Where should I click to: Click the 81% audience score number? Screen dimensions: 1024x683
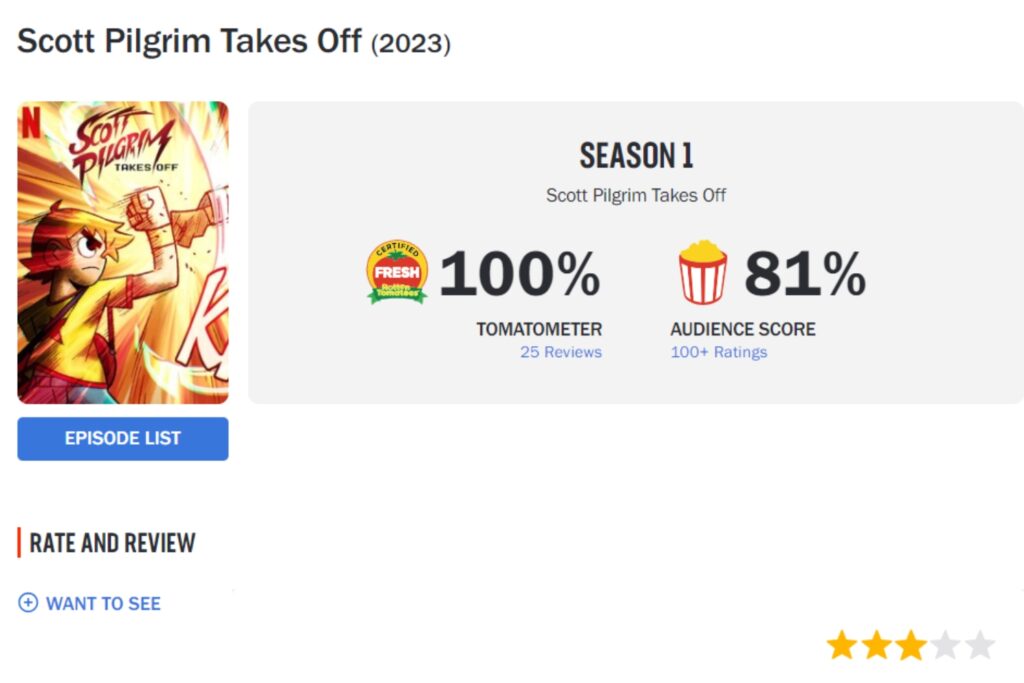[805, 273]
